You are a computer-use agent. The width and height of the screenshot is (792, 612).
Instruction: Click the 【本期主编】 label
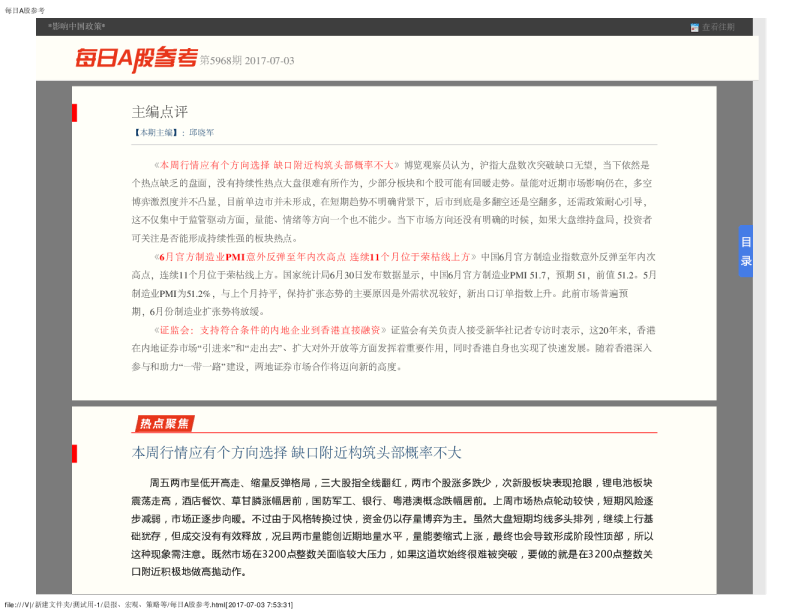158,132
